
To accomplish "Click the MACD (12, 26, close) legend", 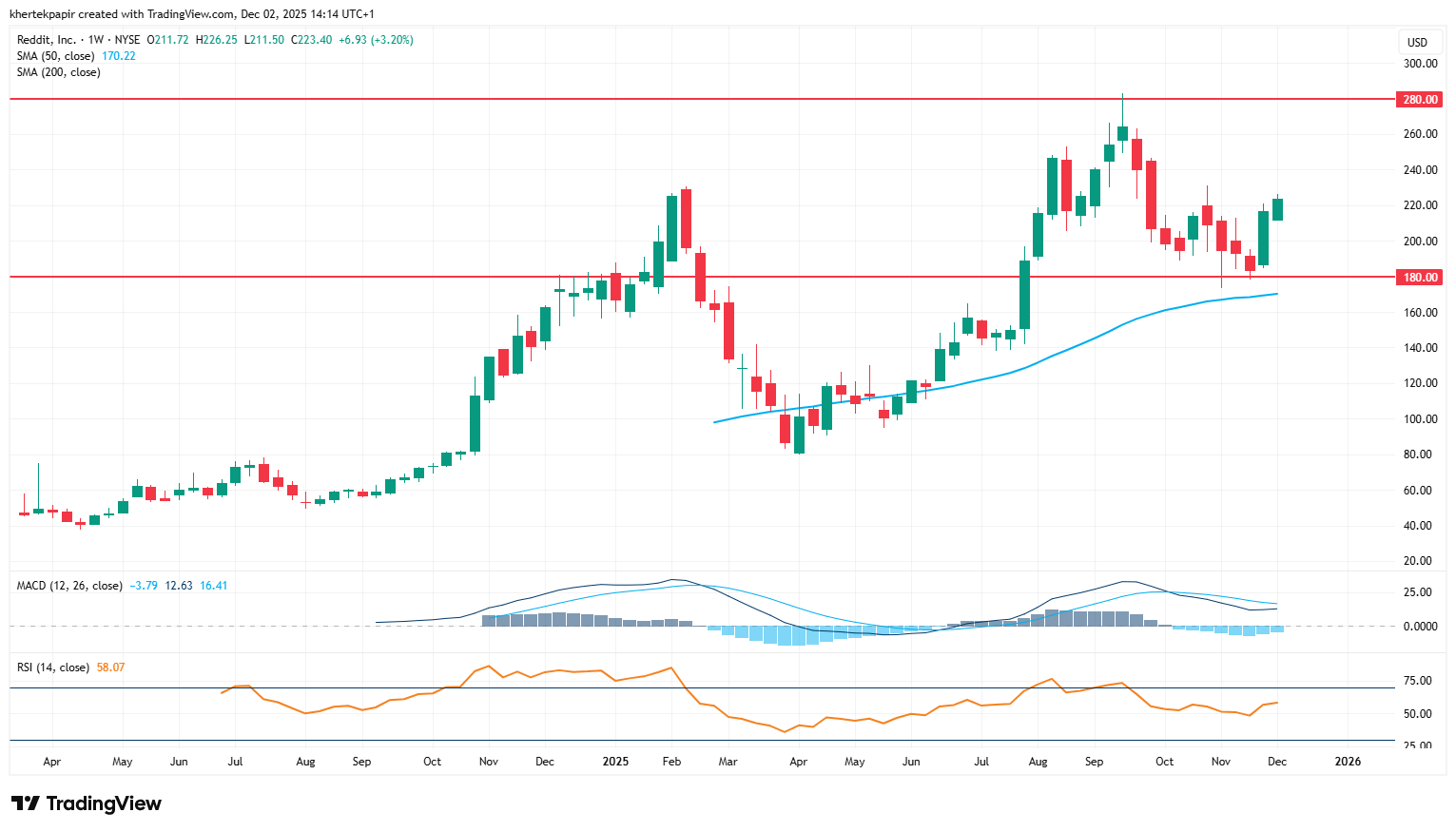I will 69,586.
